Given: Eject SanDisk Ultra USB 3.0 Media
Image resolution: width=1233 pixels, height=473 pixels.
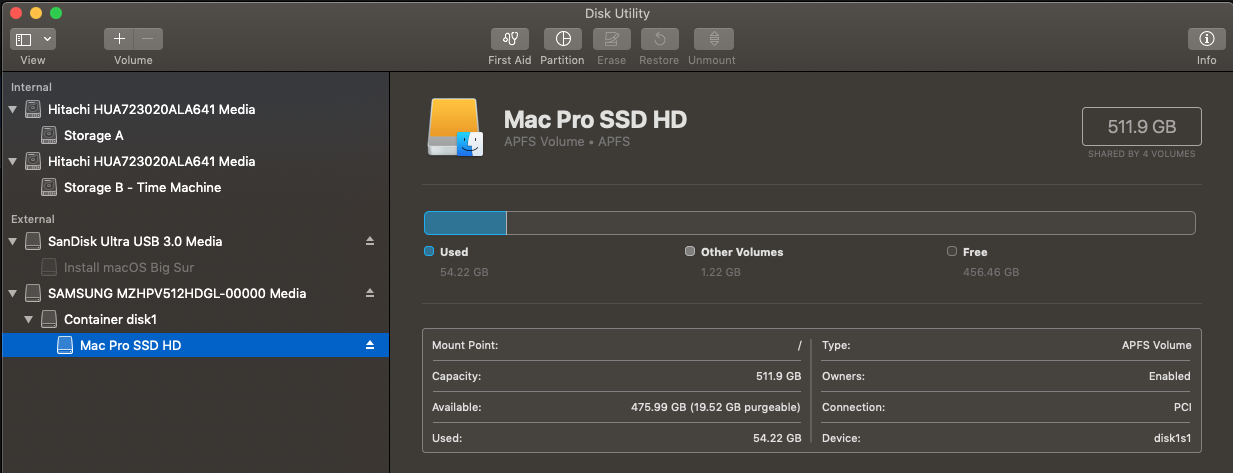Looking at the screenshot, I should point(369,241).
